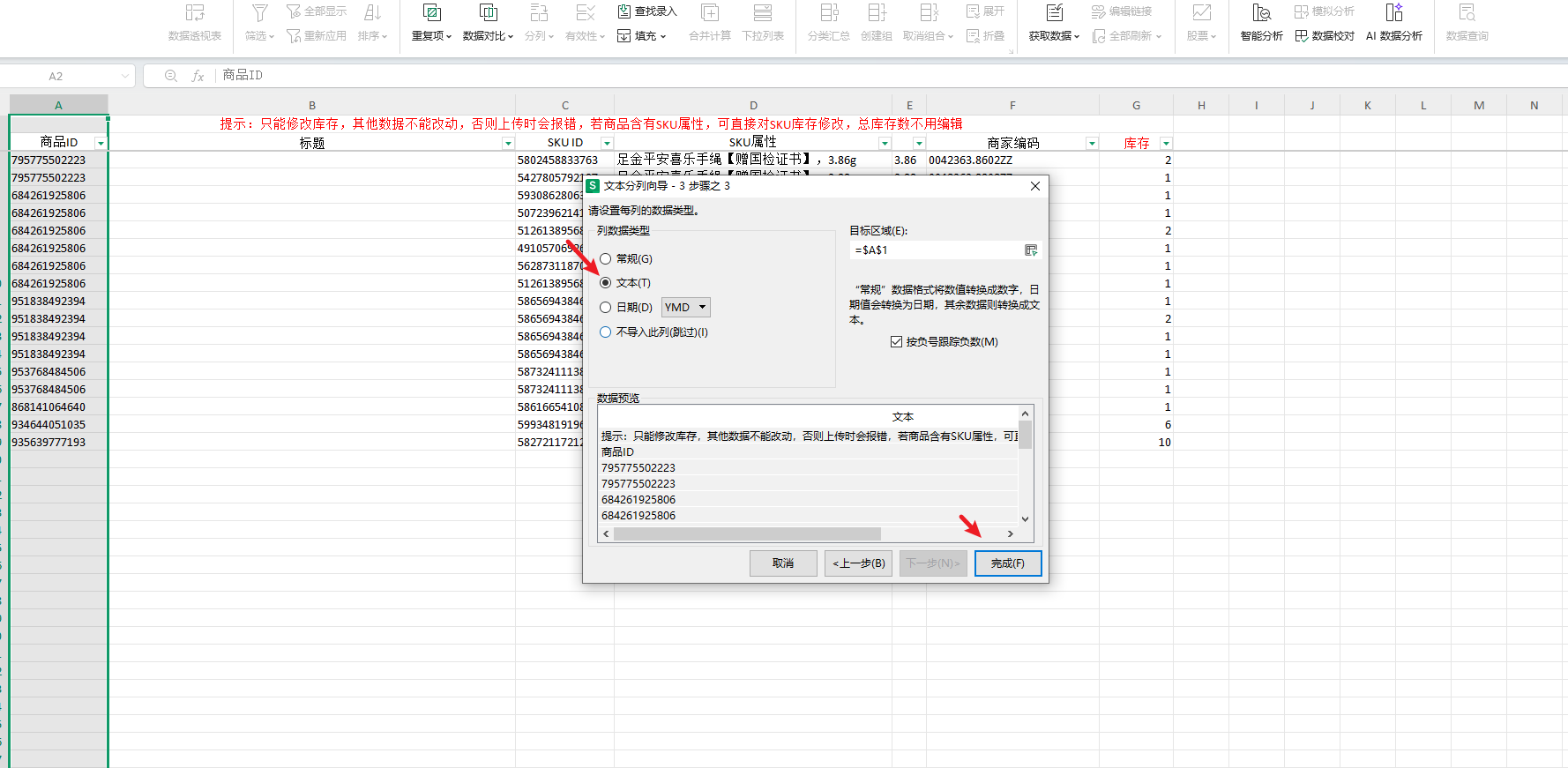The height and width of the screenshot is (768, 1568).
Task: Expand the 库存 column filter dropdown
Action: point(1166,144)
